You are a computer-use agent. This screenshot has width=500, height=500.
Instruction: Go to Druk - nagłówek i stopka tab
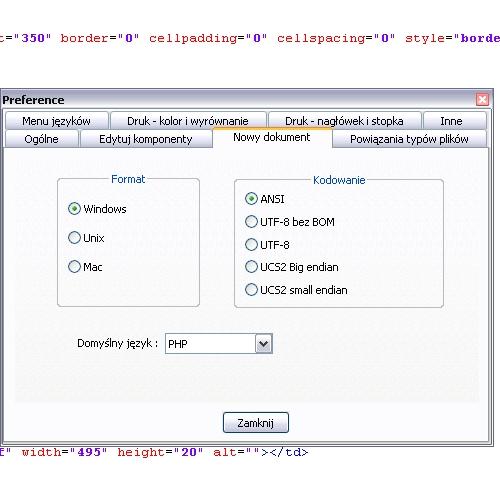(344, 121)
